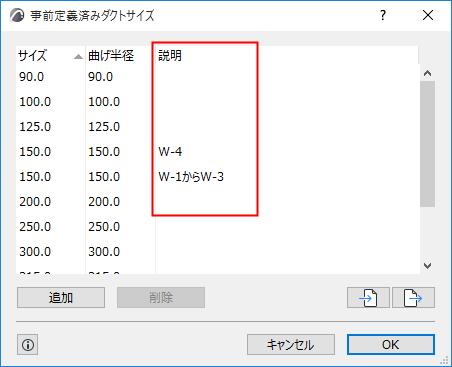Select the 250.0 size cell

pyautogui.click(x=35, y=227)
